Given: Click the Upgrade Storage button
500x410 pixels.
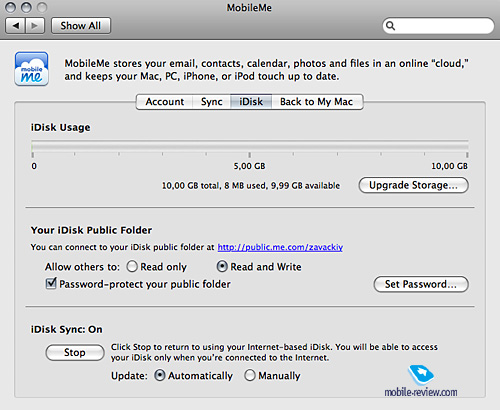Looking at the screenshot, I should click(x=413, y=185).
